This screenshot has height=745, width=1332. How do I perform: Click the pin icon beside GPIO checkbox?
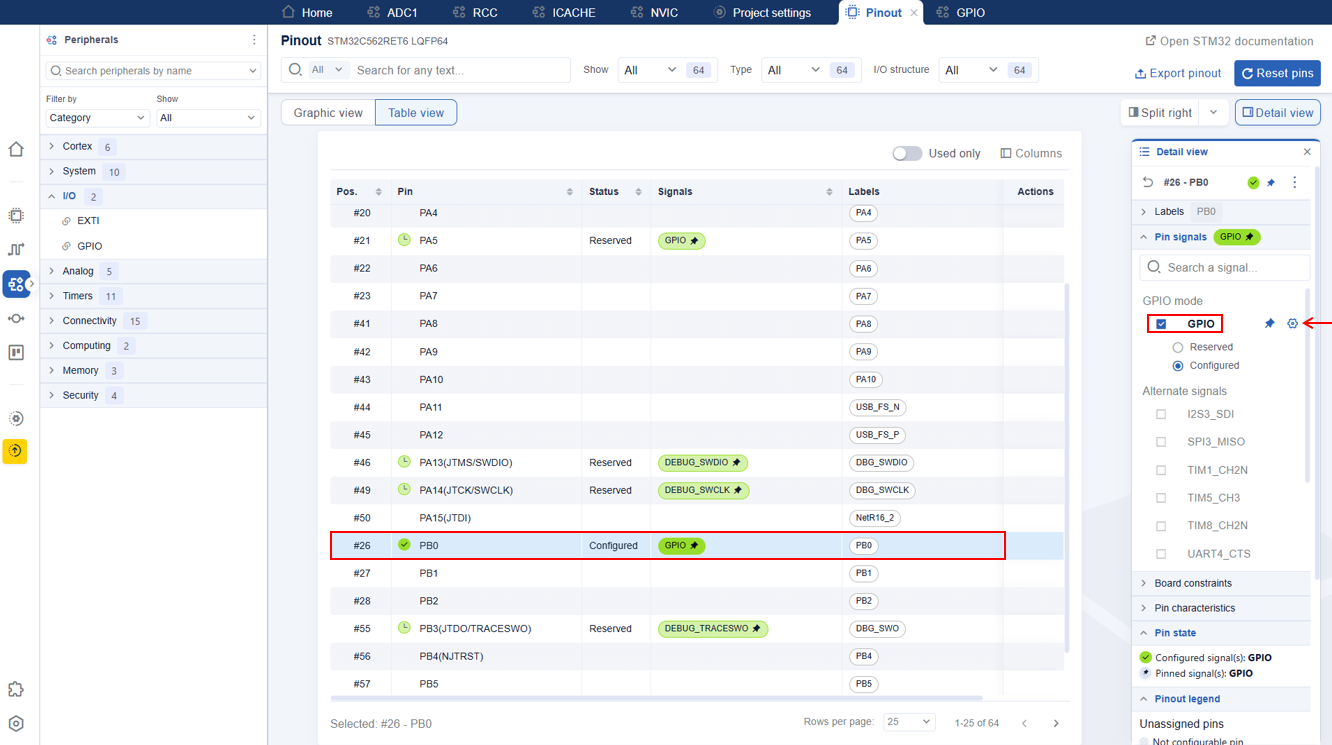(x=1269, y=324)
